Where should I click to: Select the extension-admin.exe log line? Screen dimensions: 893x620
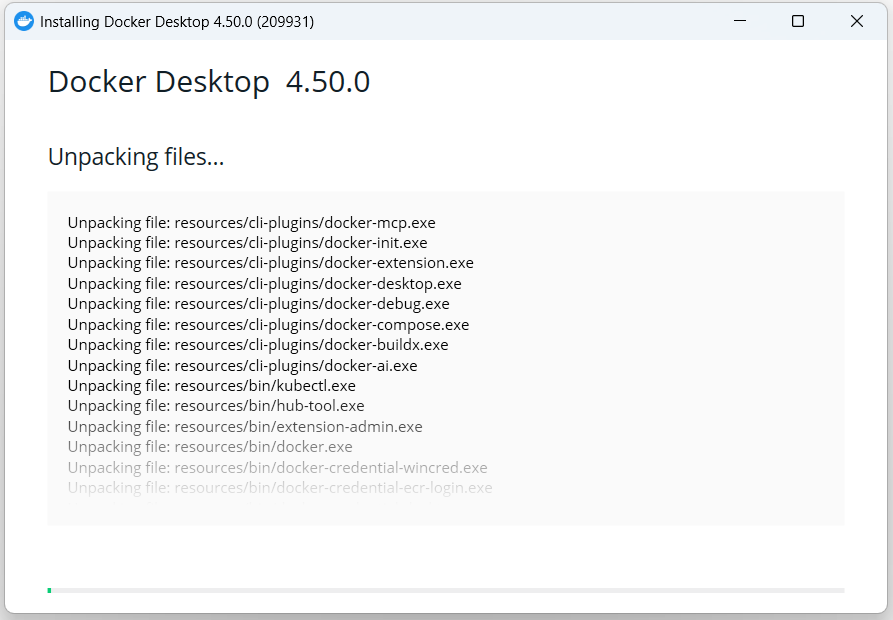(245, 426)
